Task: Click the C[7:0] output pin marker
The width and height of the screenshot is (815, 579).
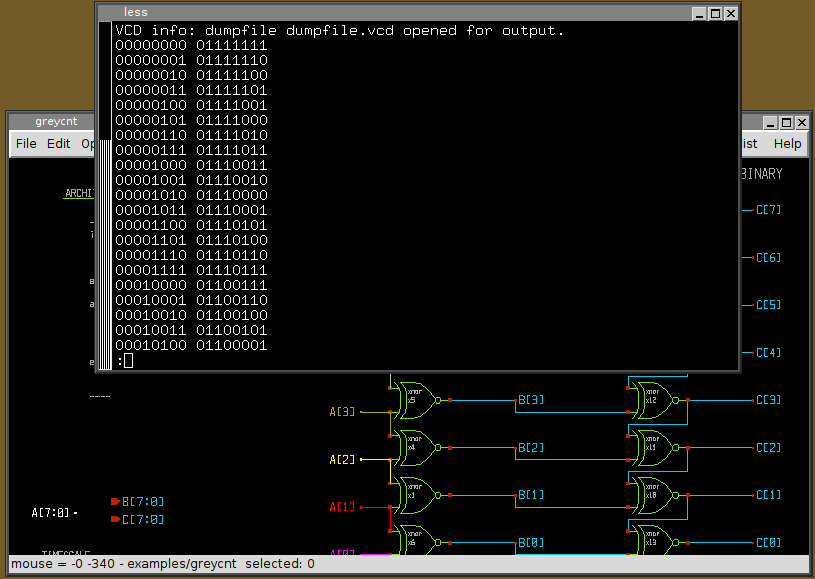Action: tap(115, 519)
